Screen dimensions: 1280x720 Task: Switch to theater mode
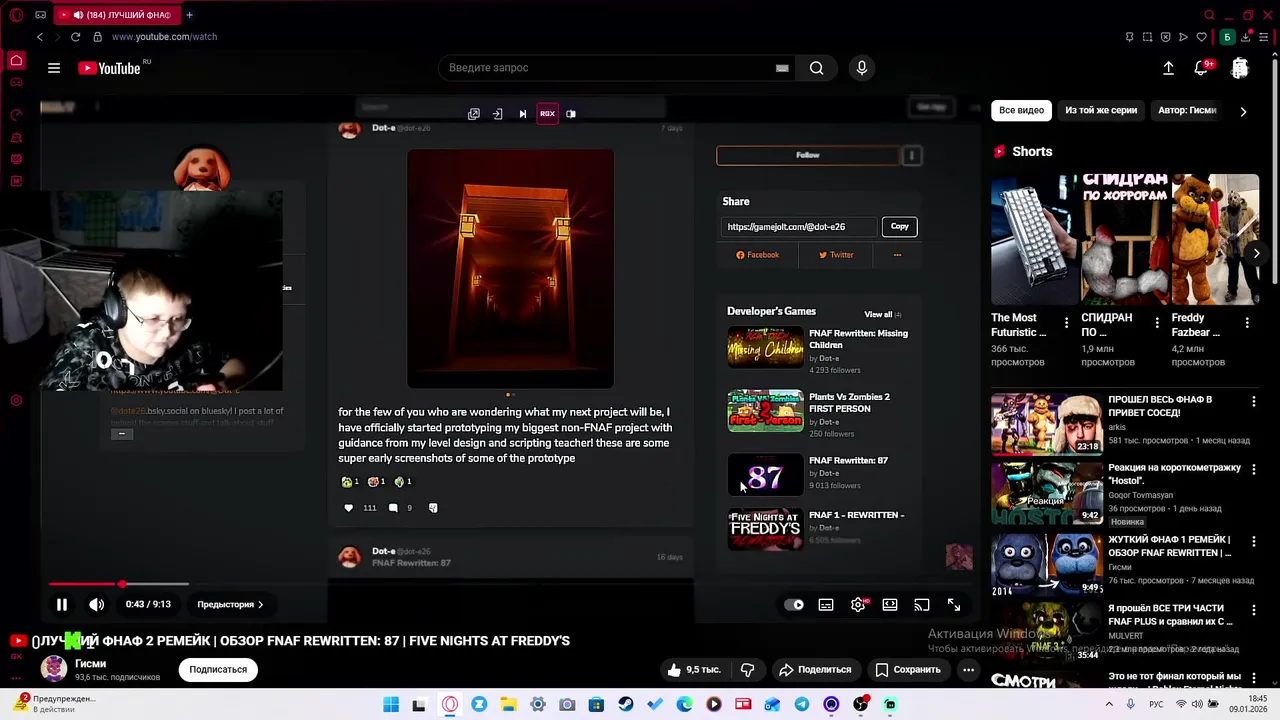[x=890, y=604]
